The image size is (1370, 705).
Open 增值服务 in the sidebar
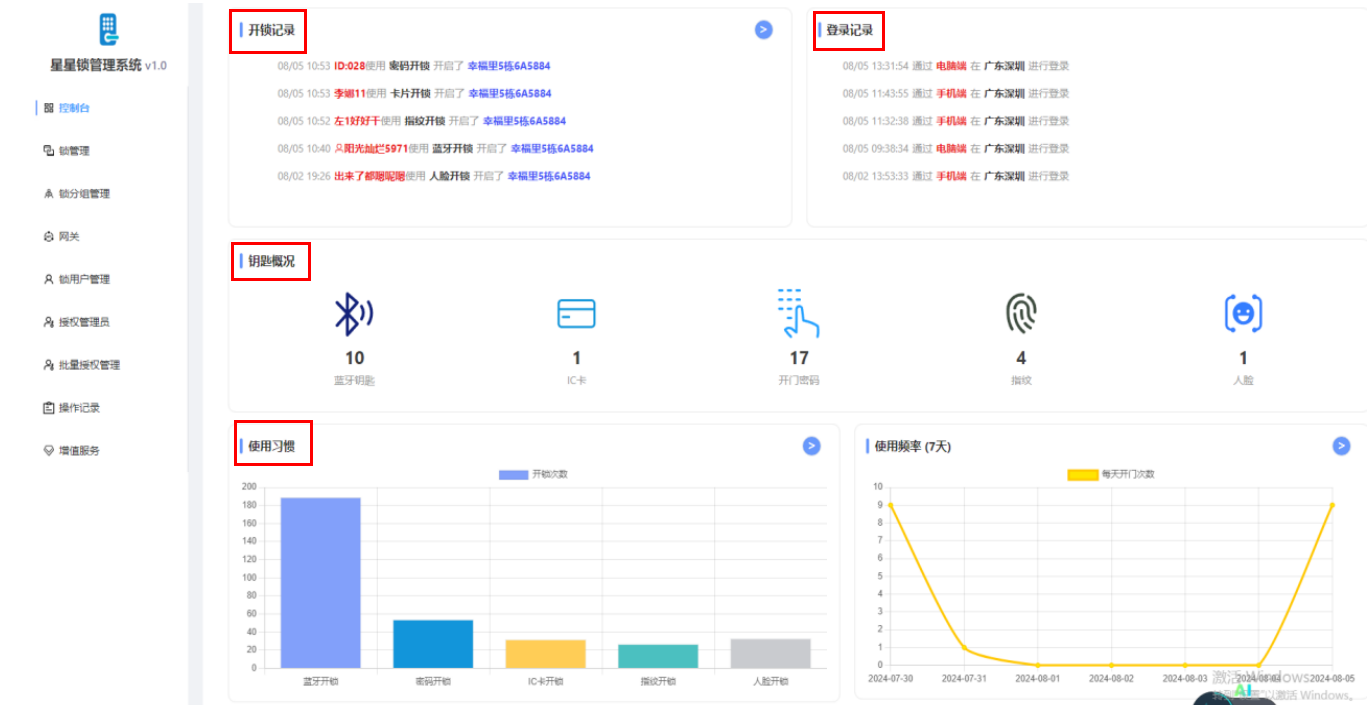pyautogui.click(x=78, y=451)
